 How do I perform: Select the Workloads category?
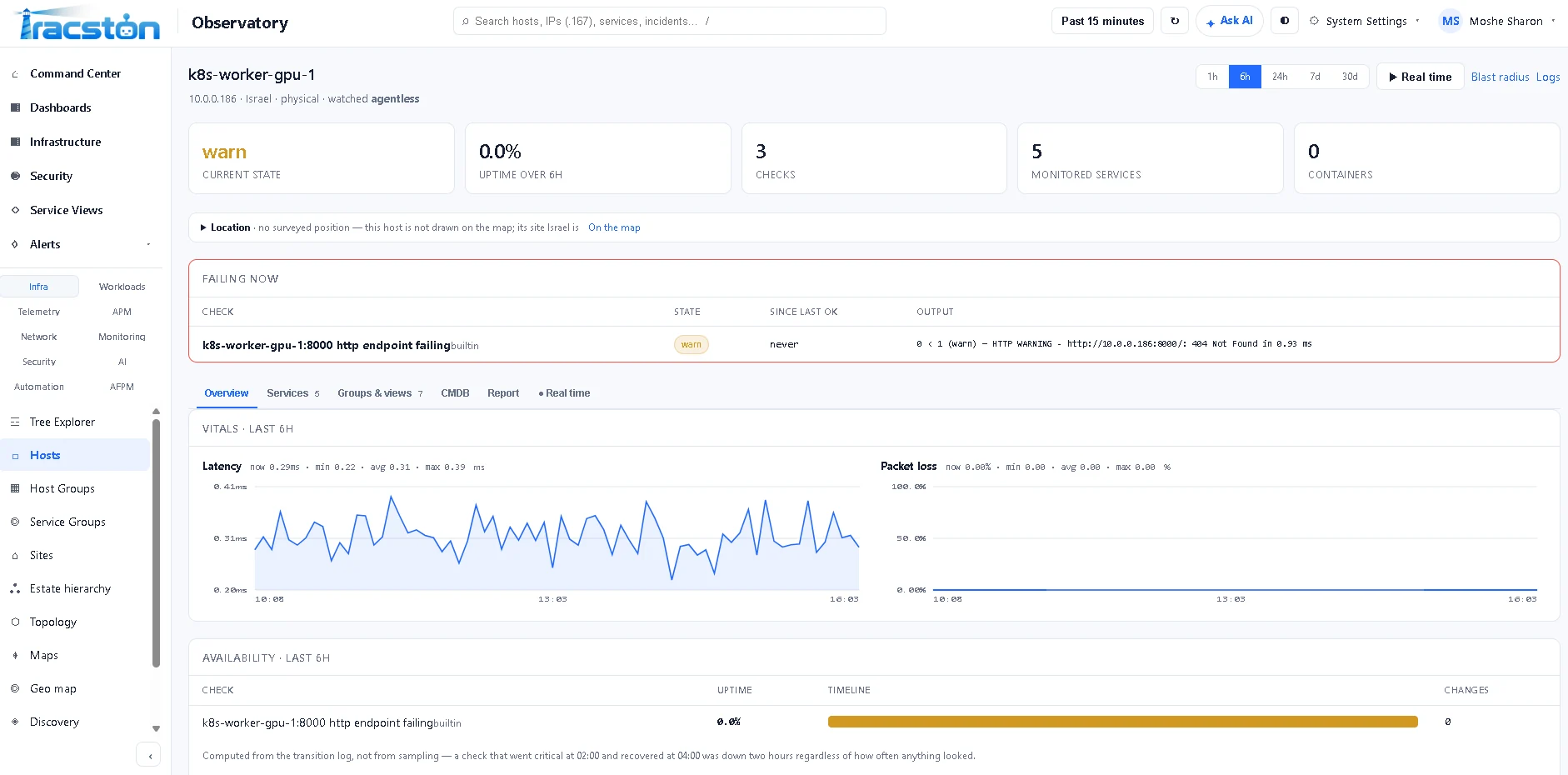(x=122, y=287)
